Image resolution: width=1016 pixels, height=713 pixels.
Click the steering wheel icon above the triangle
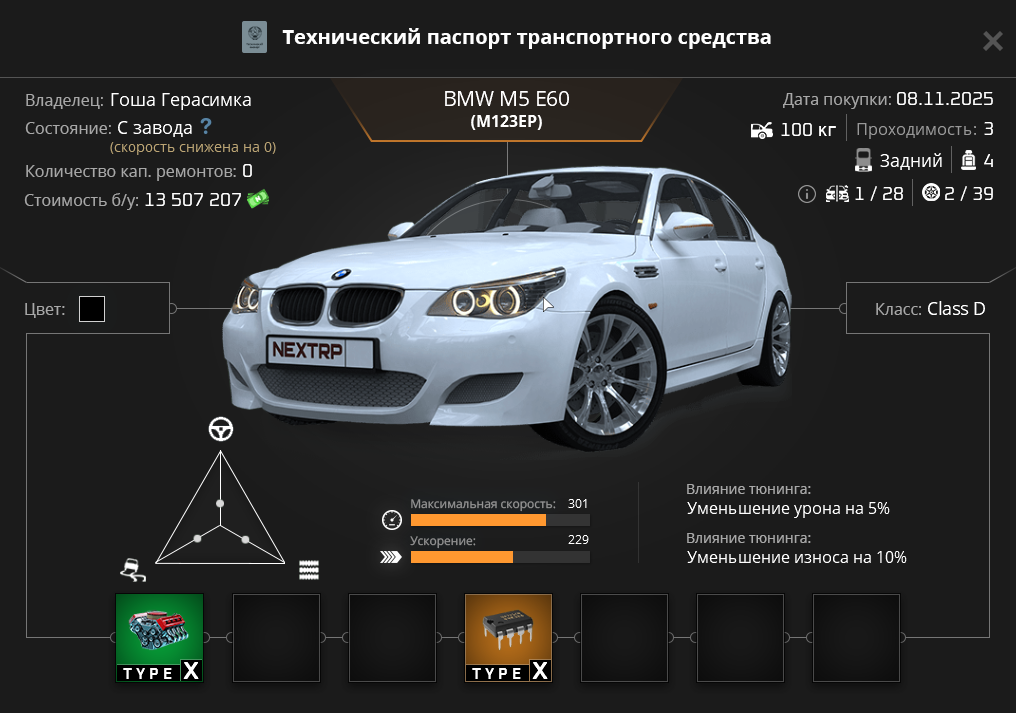221,429
